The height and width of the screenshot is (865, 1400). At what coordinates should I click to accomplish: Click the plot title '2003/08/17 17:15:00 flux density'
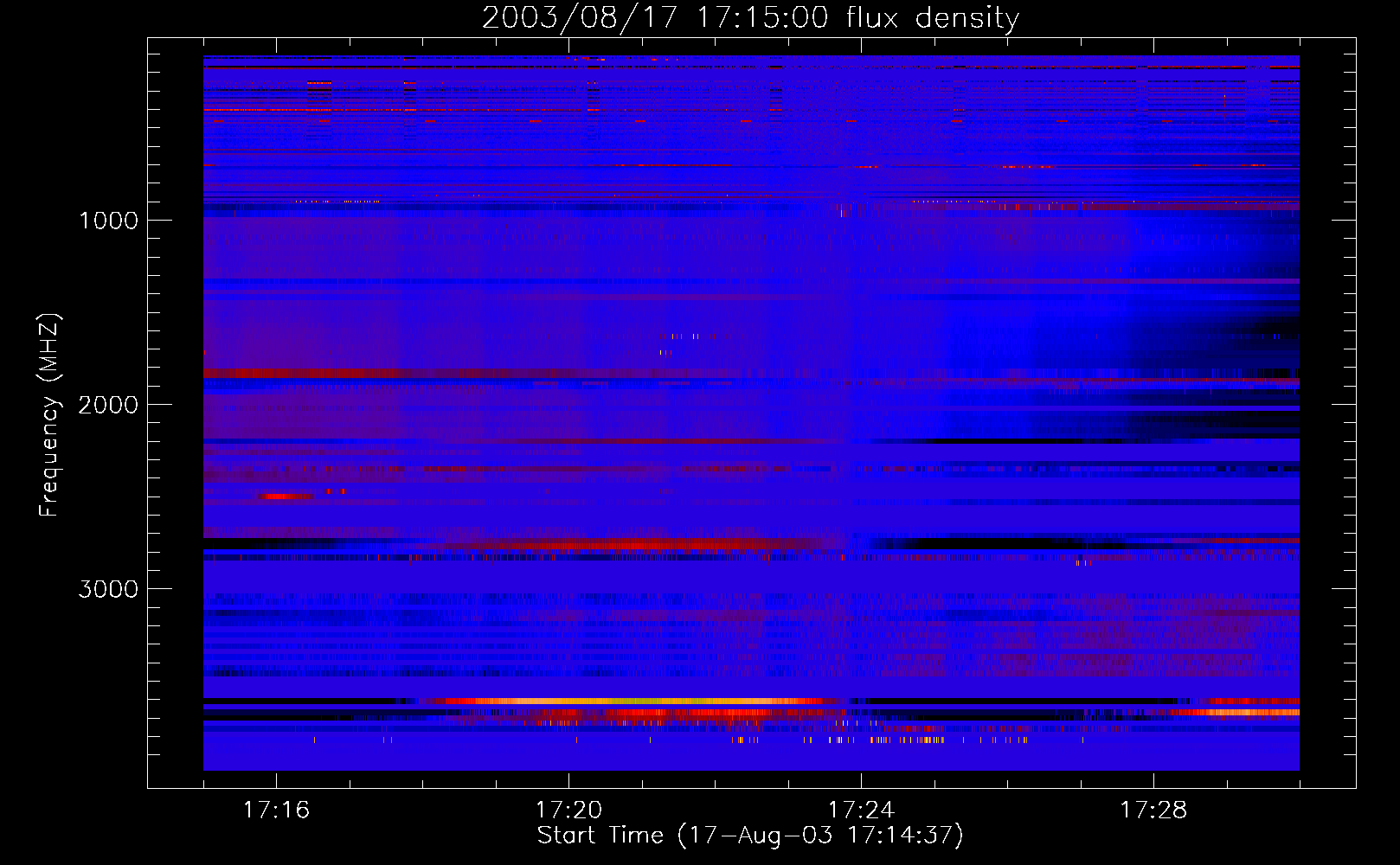[x=750, y=17]
